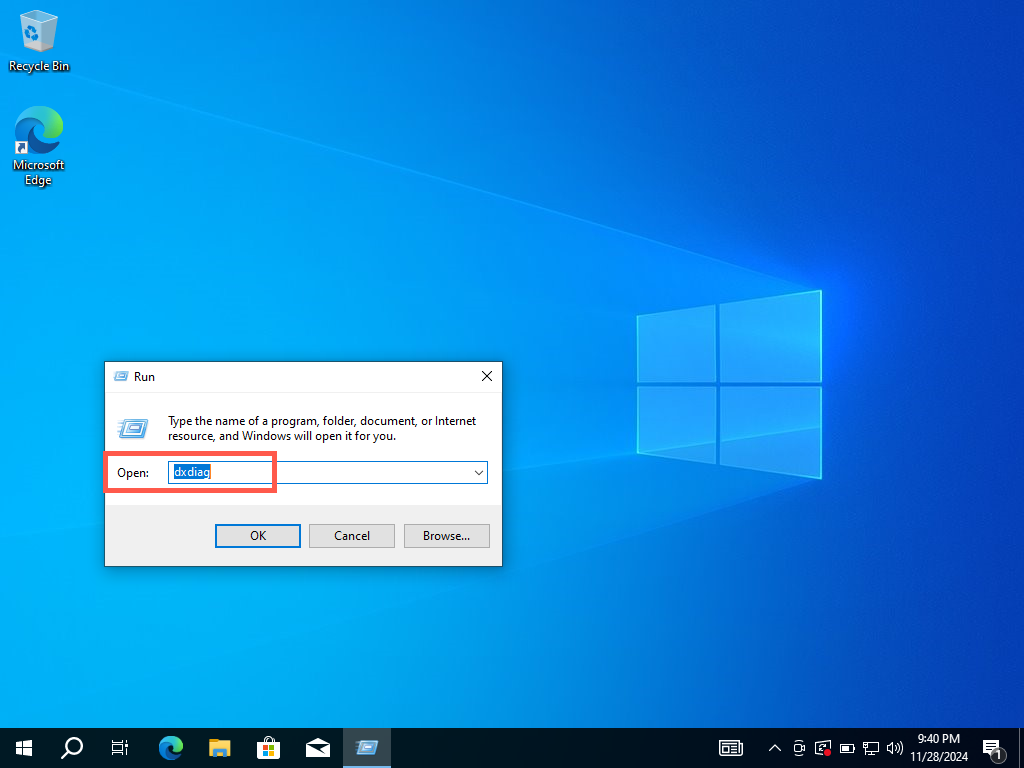Image resolution: width=1024 pixels, height=768 pixels.
Task: Open the Windows Start menu
Action: [x=23, y=747]
